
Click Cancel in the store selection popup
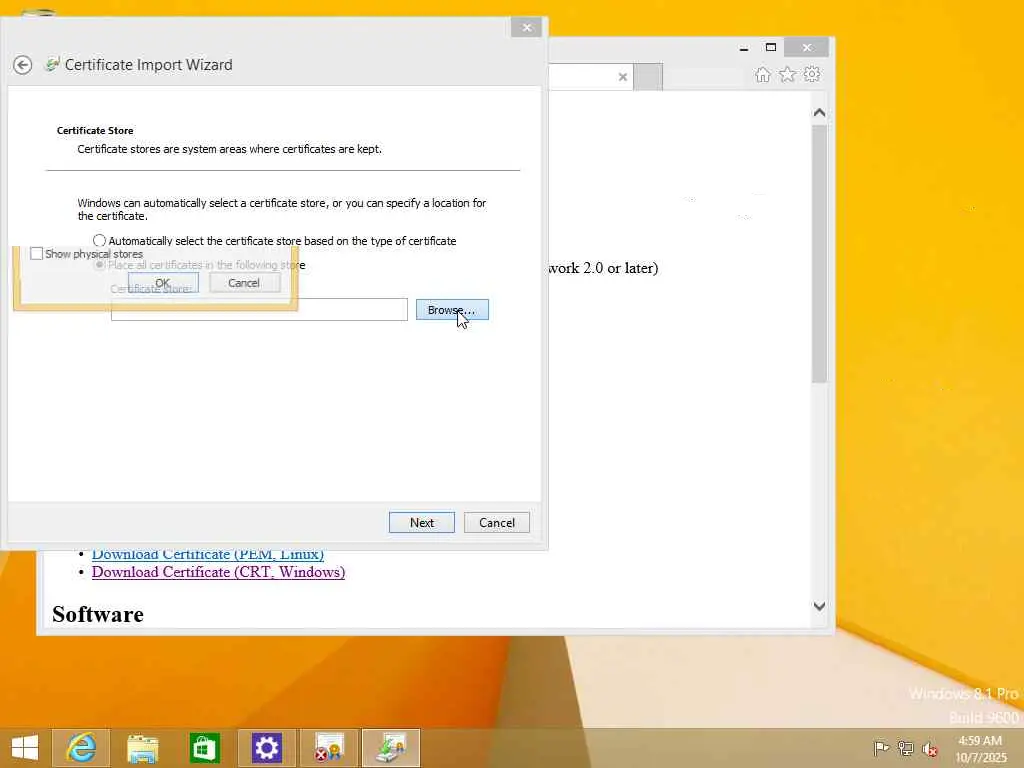coord(244,283)
